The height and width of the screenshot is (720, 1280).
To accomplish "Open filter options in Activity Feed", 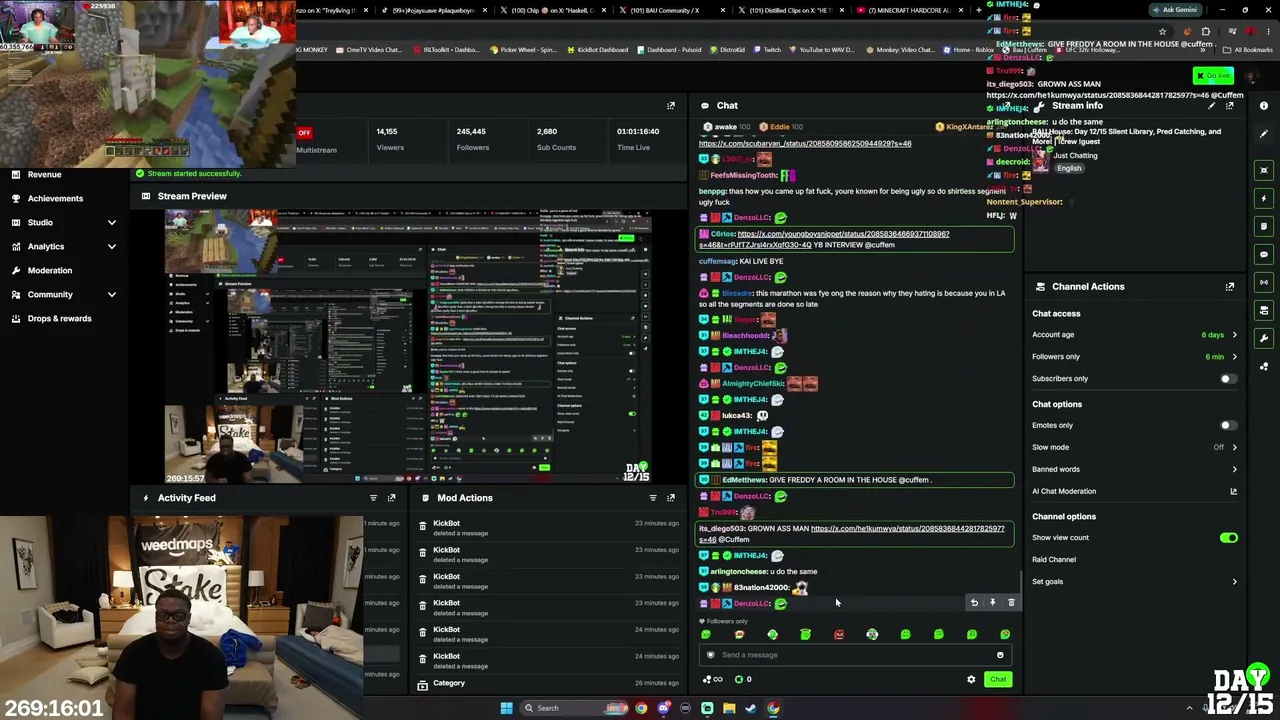I will pyautogui.click(x=373, y=498).
